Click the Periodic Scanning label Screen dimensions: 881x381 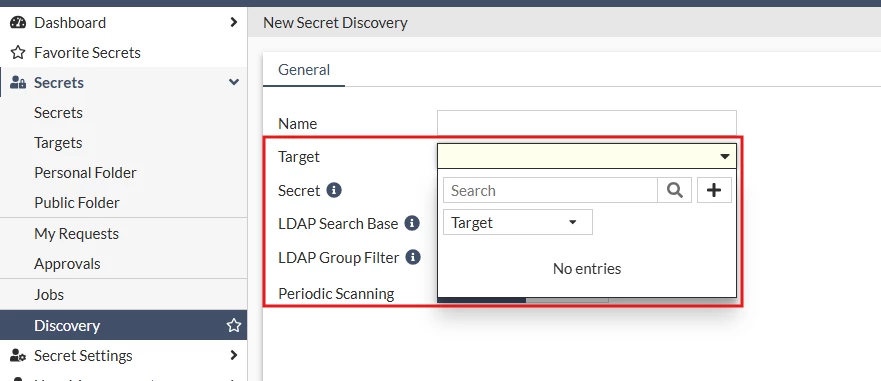coord(336,293)
